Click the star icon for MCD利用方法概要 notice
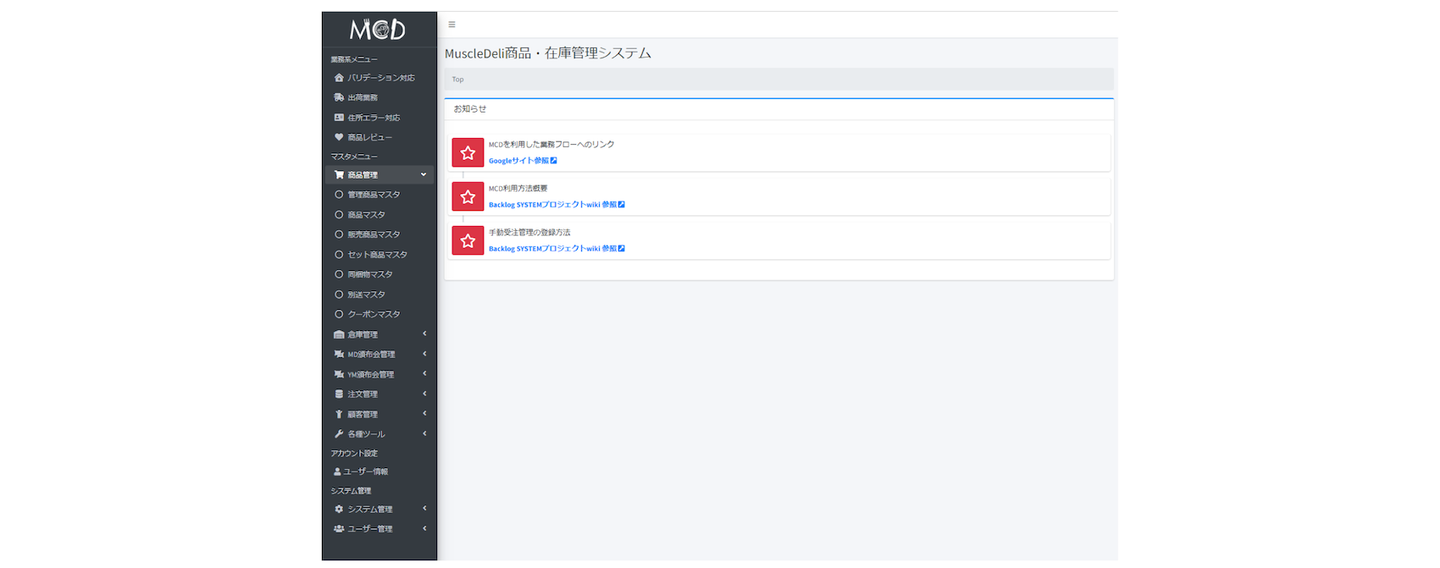 (468, 196)
